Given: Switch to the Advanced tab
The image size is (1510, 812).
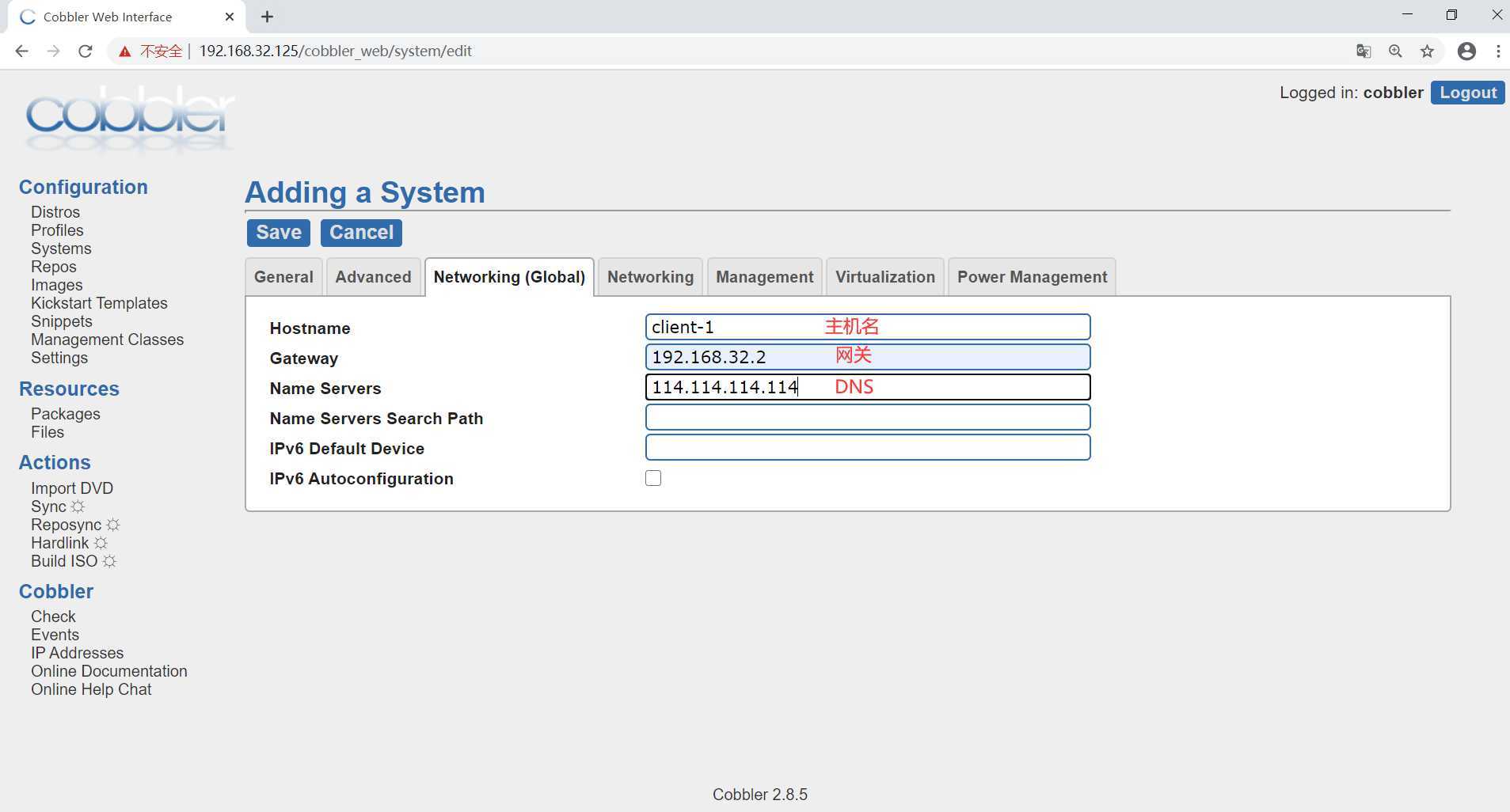Looking at the screenshot, I should point(373,277).
